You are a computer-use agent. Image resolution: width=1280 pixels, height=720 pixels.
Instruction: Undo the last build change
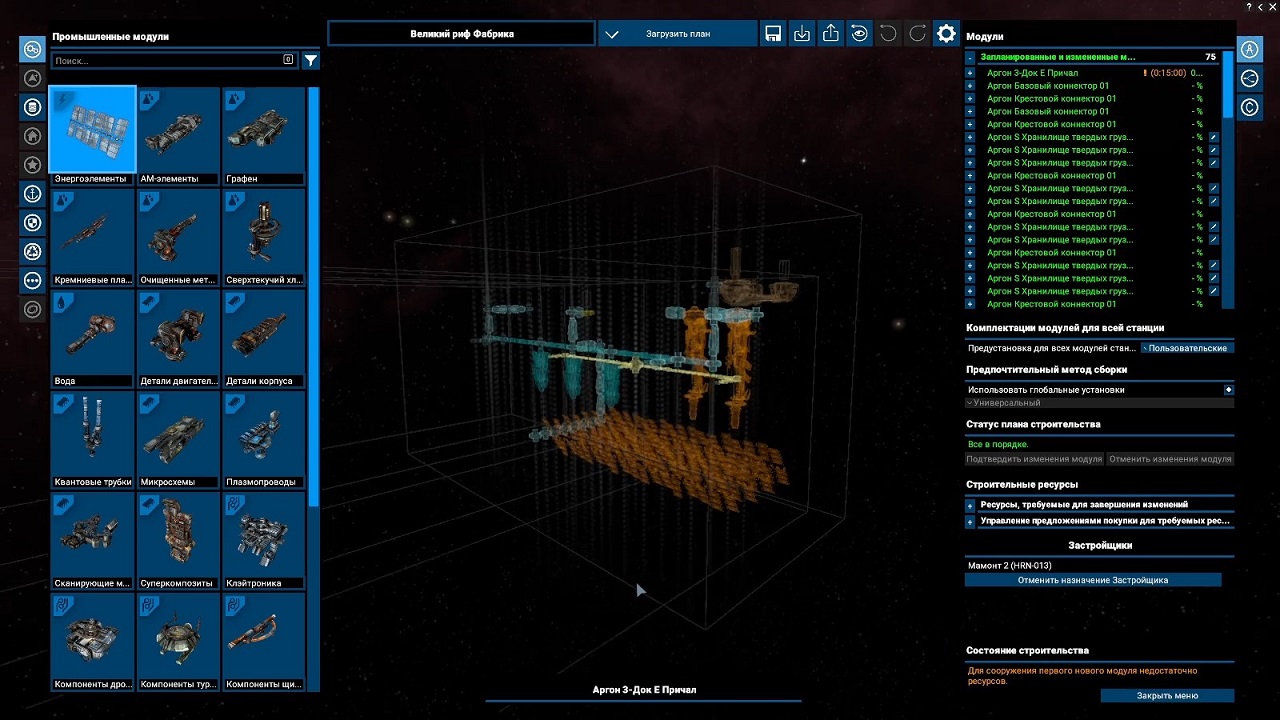tap(888, 34)
